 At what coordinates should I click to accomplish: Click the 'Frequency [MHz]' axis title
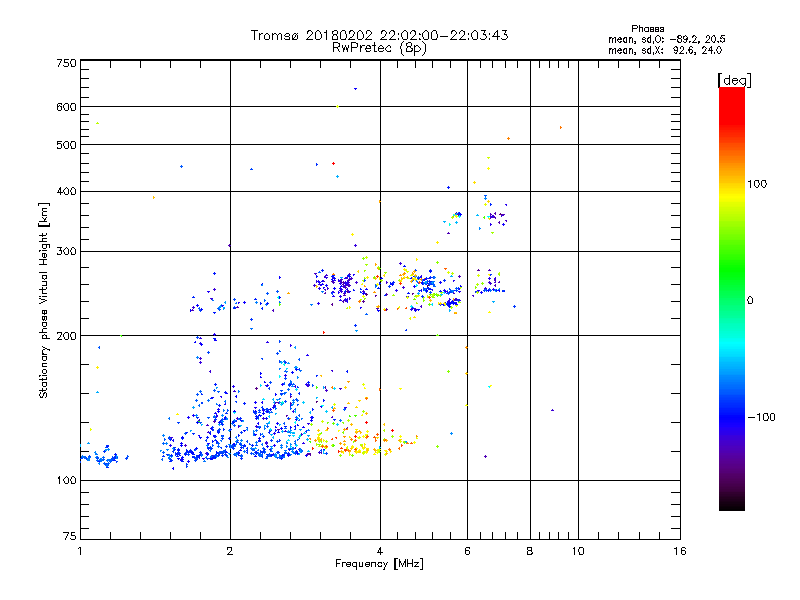tap(379, 564)
